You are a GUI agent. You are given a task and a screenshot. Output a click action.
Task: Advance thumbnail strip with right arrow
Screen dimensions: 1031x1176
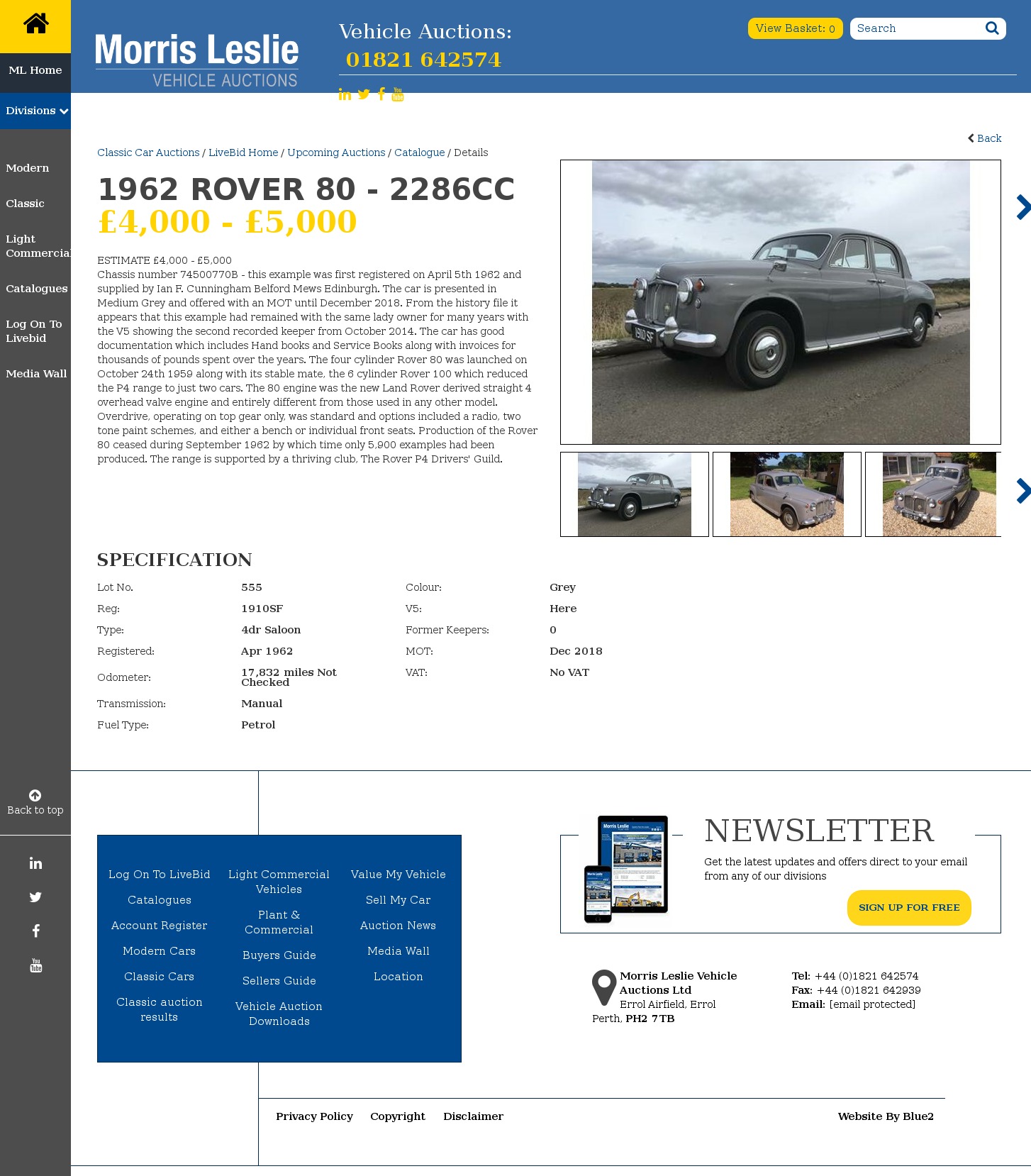point(1022,491)
